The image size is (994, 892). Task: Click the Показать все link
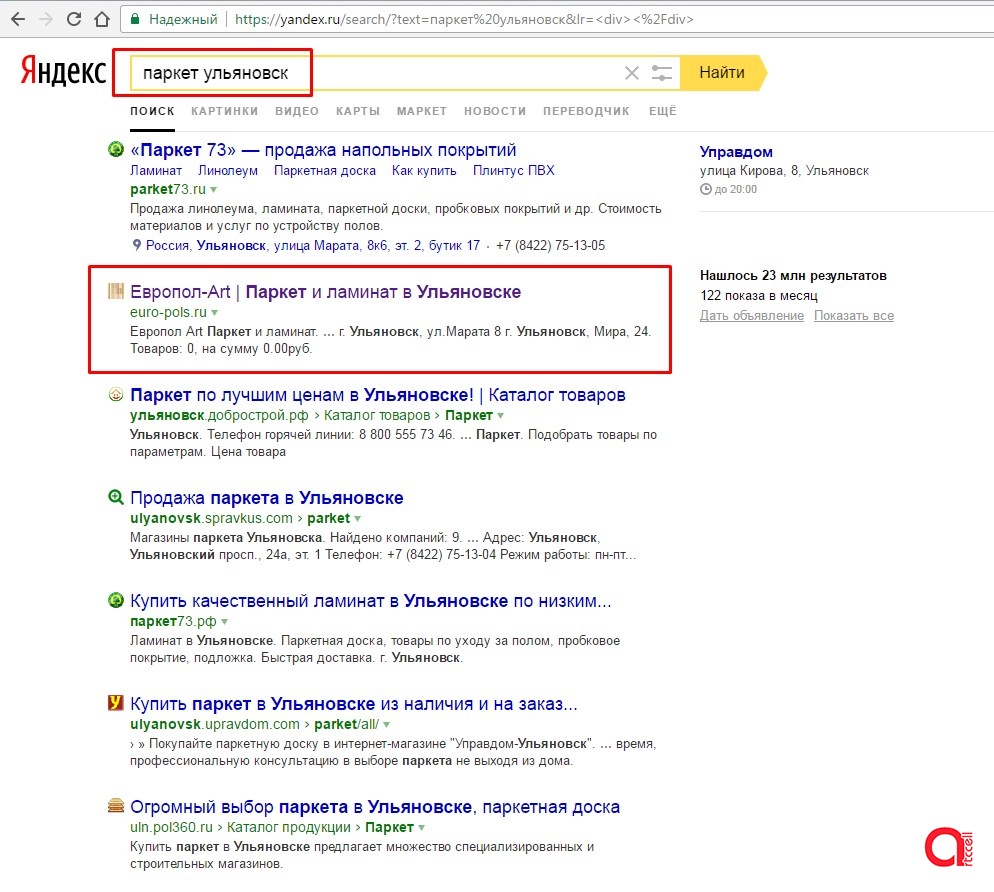click(854, 316)
